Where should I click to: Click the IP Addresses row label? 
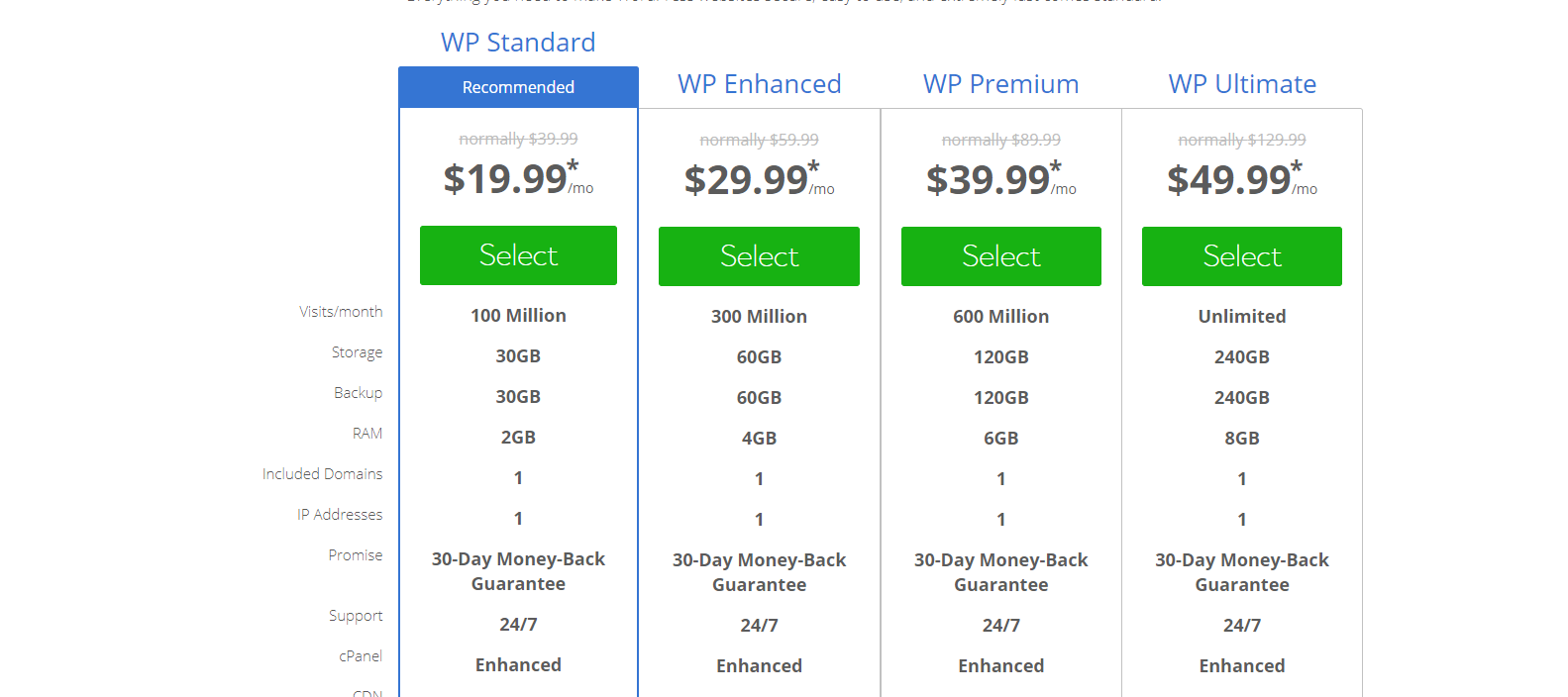coord(340,515)
